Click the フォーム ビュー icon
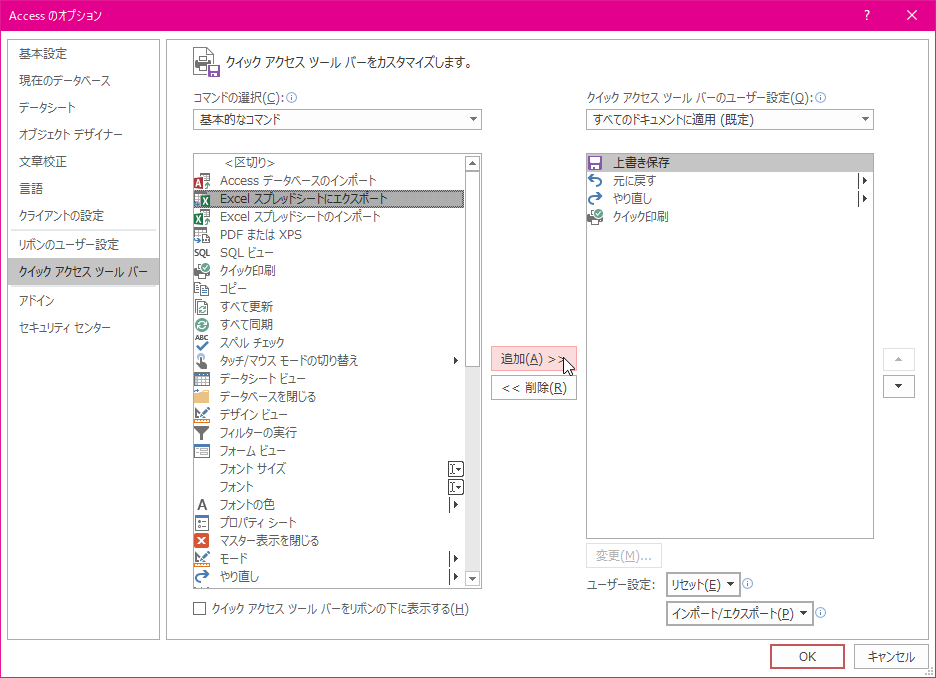Viewport: 936px width, 678px height. (202, 451)
